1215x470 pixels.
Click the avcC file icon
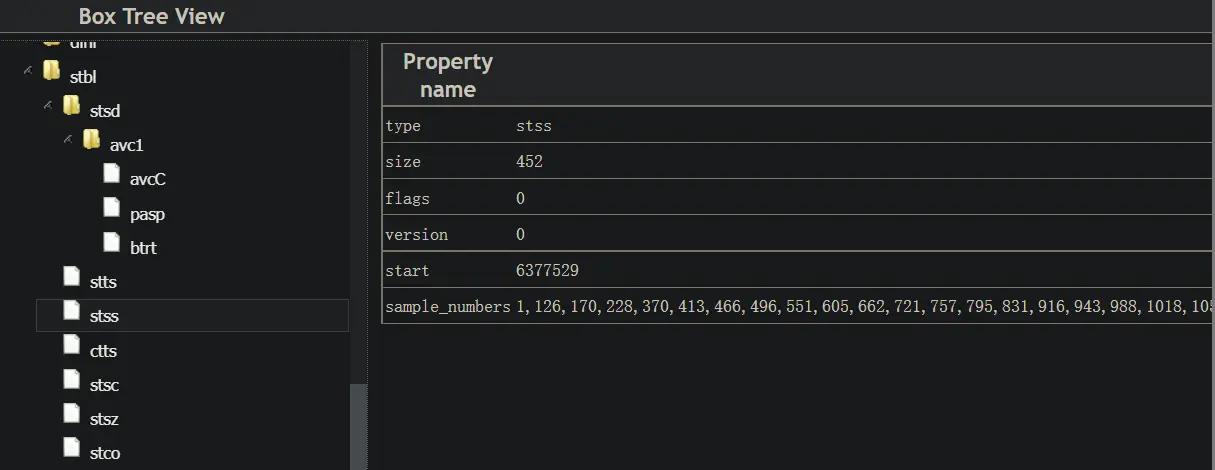[111, 175]
